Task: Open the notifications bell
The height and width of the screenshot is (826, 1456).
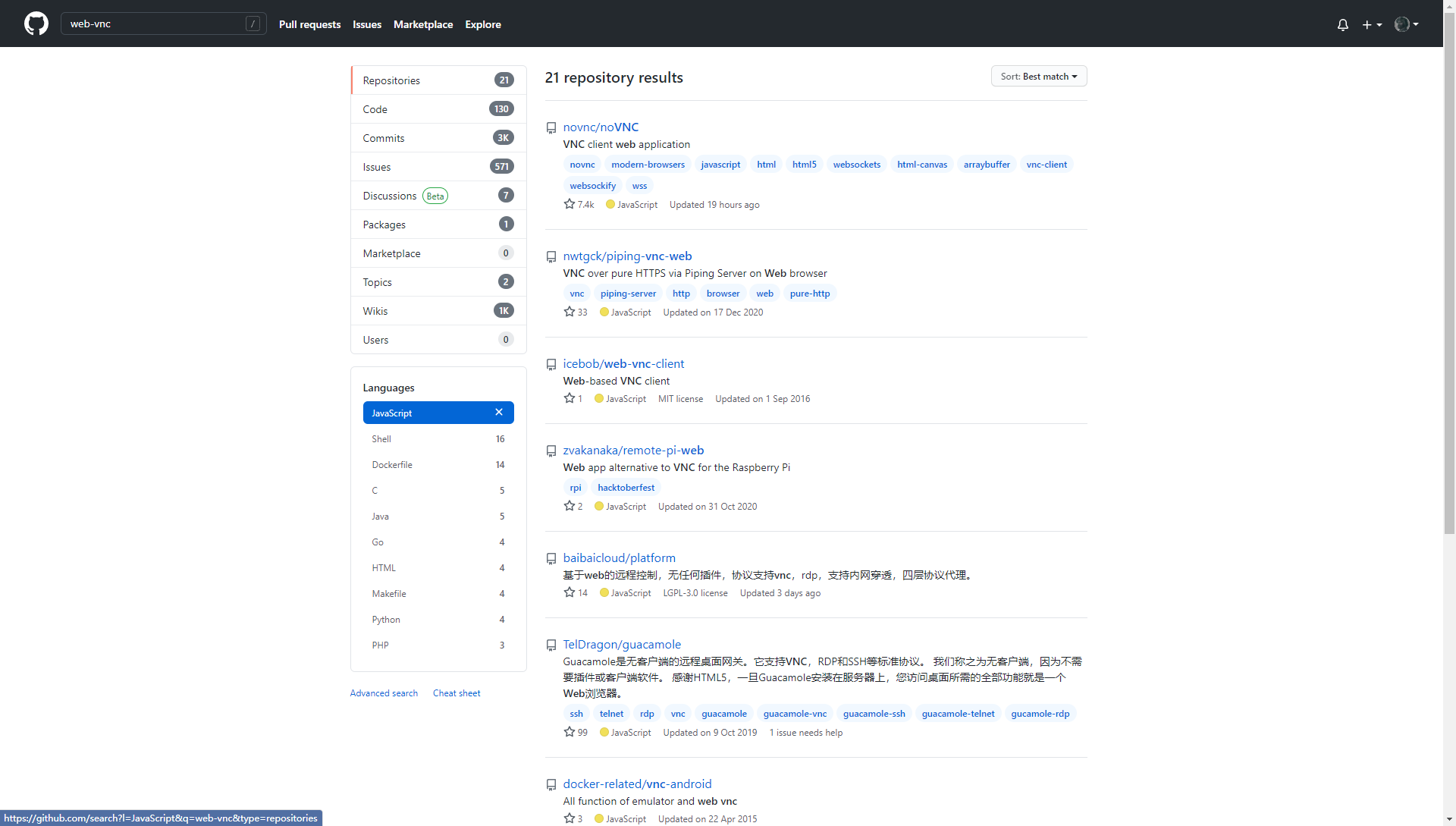Action: pyautogui.click(x=1342, y=24)
